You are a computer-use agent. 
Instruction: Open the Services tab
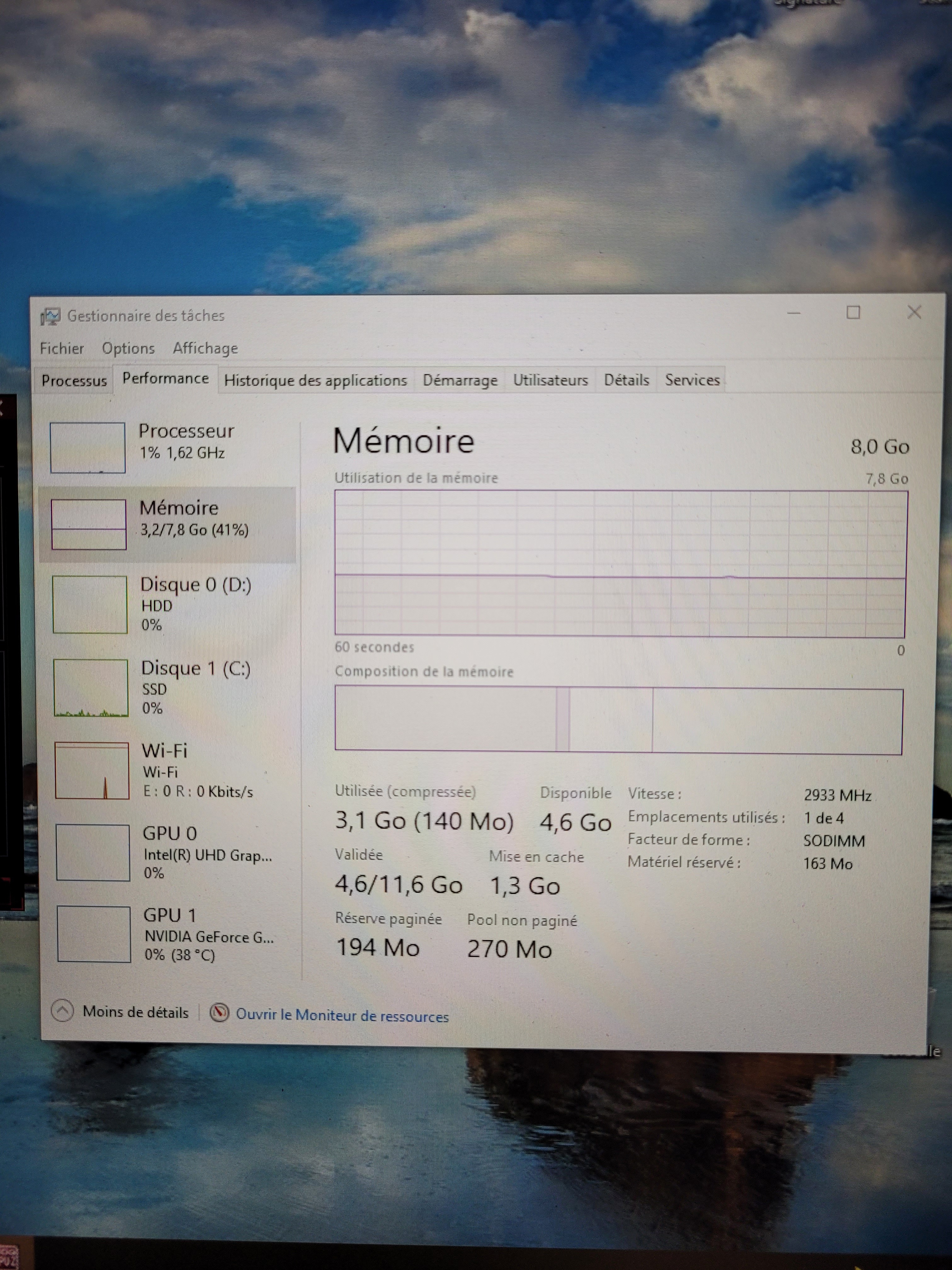coord(692,380)
